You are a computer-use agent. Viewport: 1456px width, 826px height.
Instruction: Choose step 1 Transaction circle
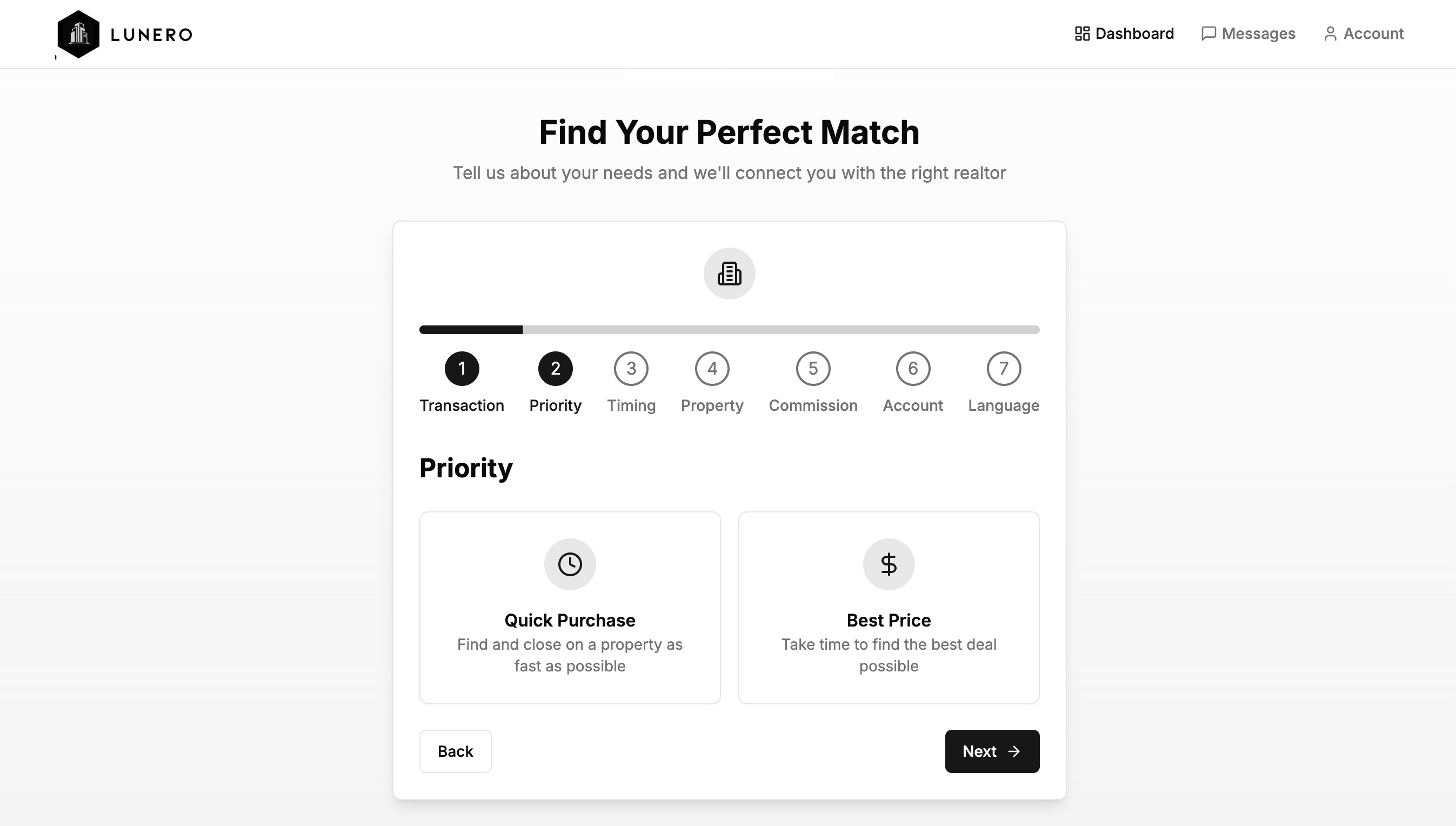[462, 368]
